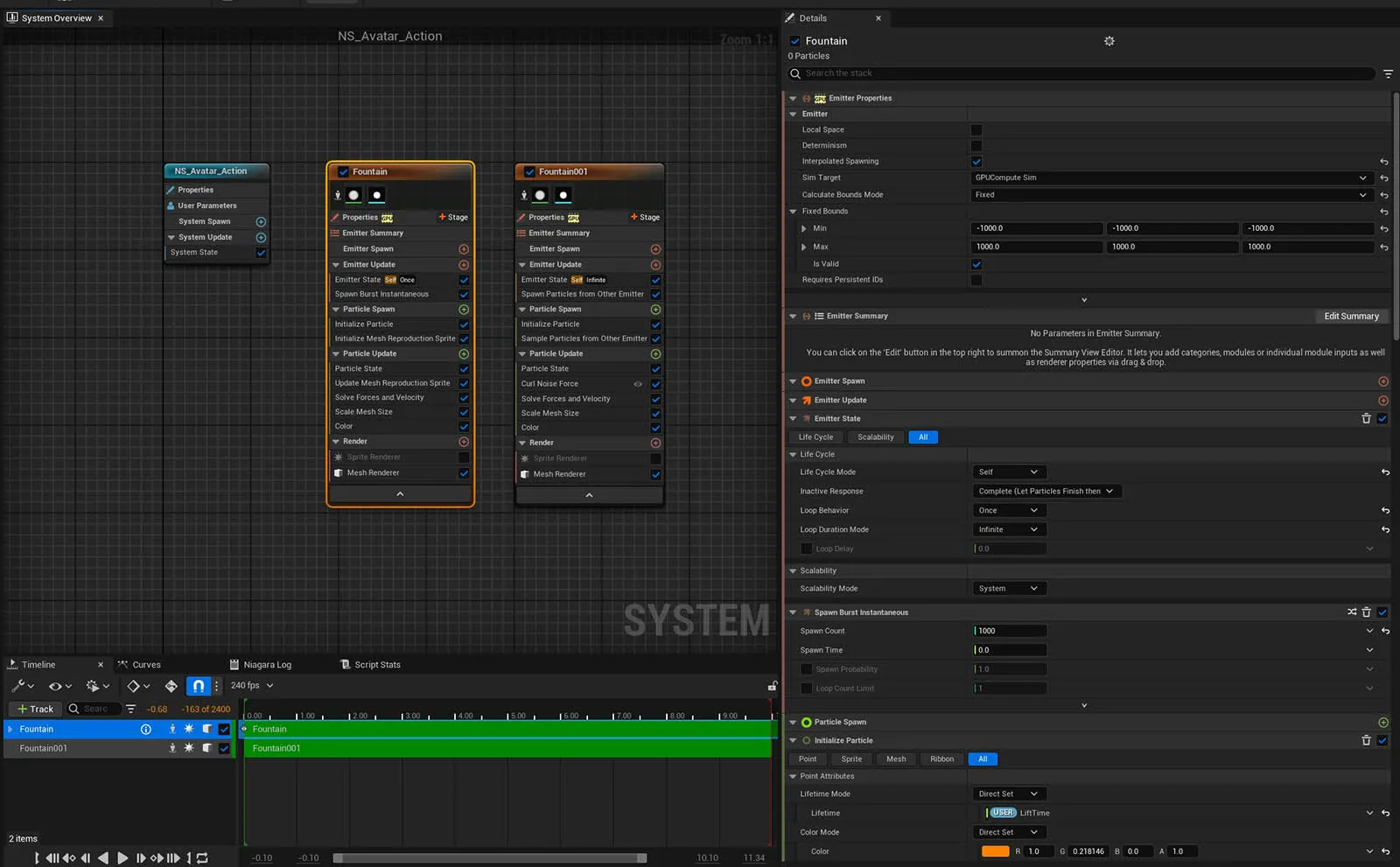The height and width of the screenshot is (867, 1400).
Task: Open timeline track filter options
Action: (x=130, y=710)
